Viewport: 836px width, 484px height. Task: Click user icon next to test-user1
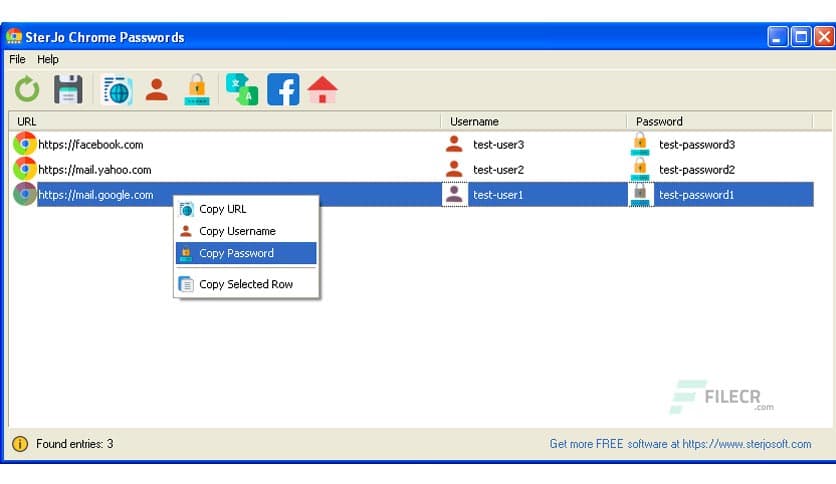[x=454, y=194]
